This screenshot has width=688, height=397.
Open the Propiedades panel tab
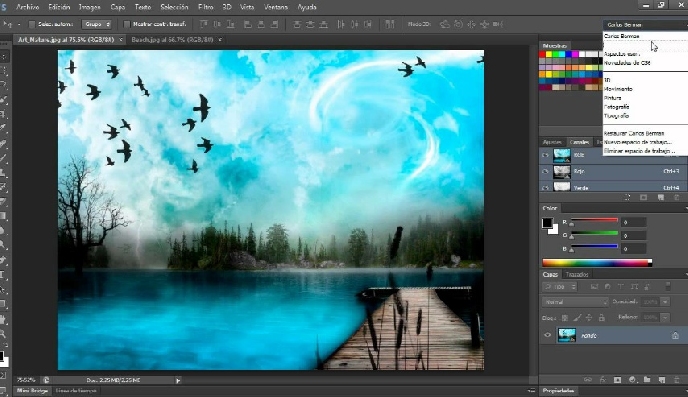point(559,390)
